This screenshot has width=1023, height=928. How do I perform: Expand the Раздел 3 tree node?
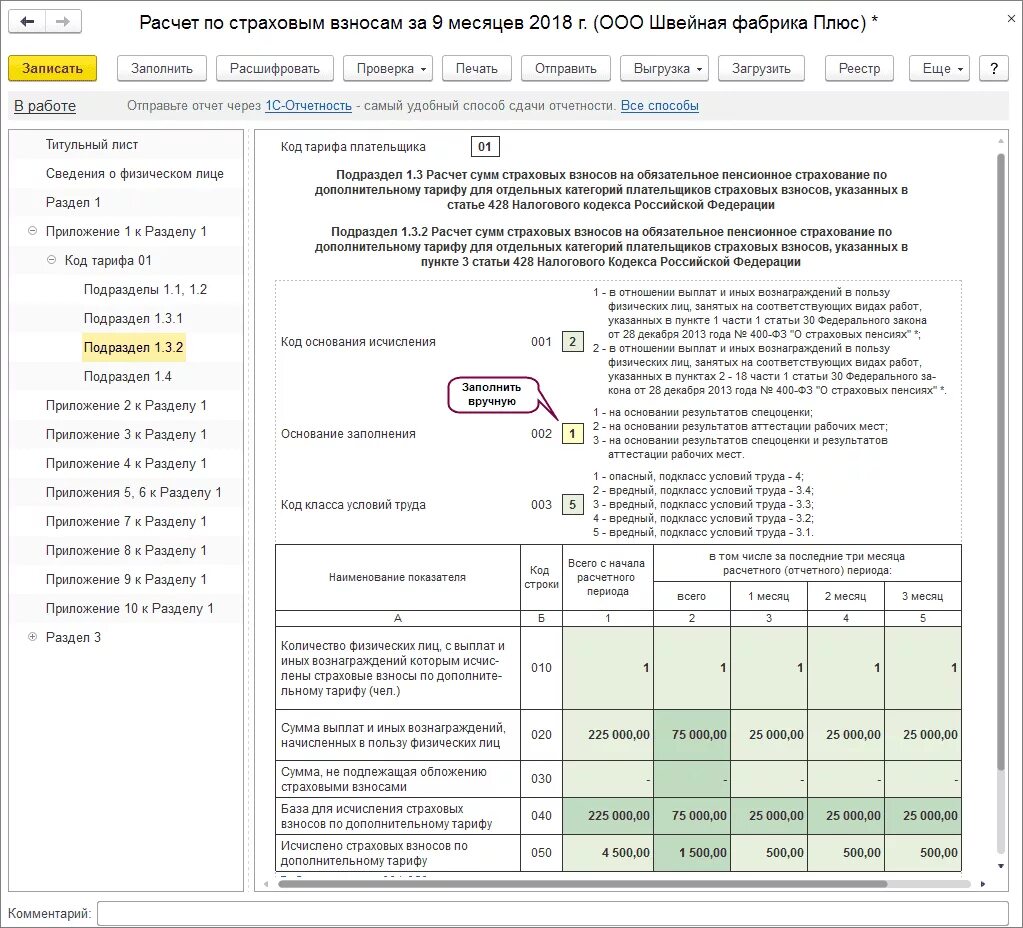coord(32,637)
